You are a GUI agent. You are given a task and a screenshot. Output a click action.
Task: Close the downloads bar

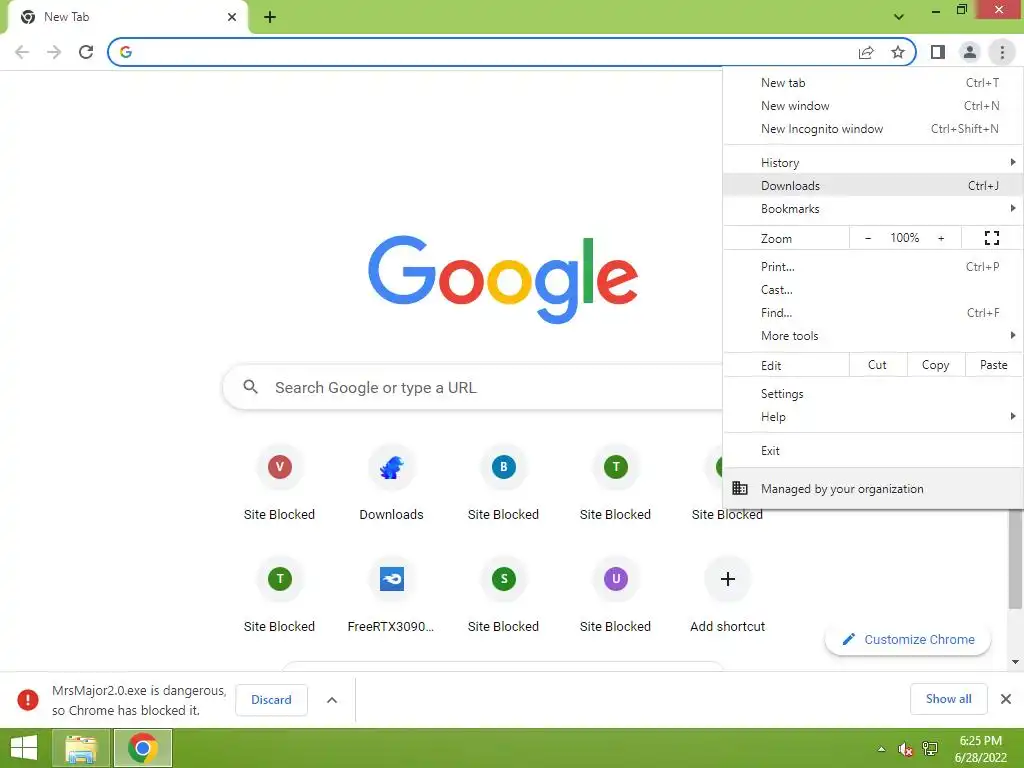pyautogui.click(x=1006, y=699)
